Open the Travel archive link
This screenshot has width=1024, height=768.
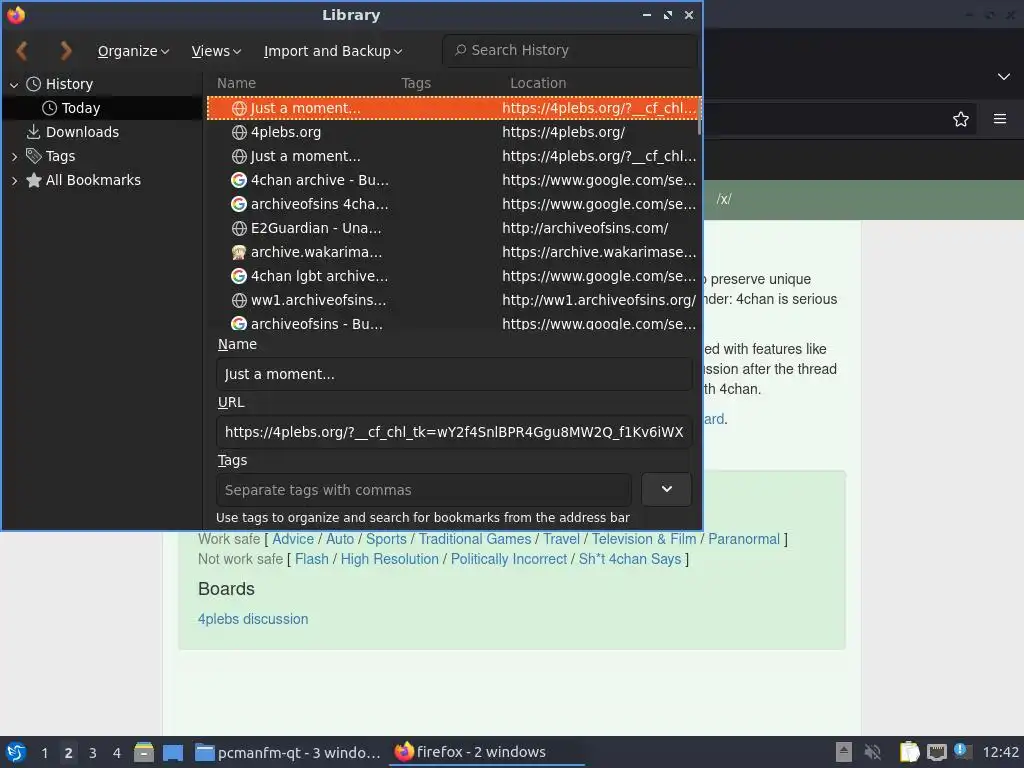click(562, 539)
